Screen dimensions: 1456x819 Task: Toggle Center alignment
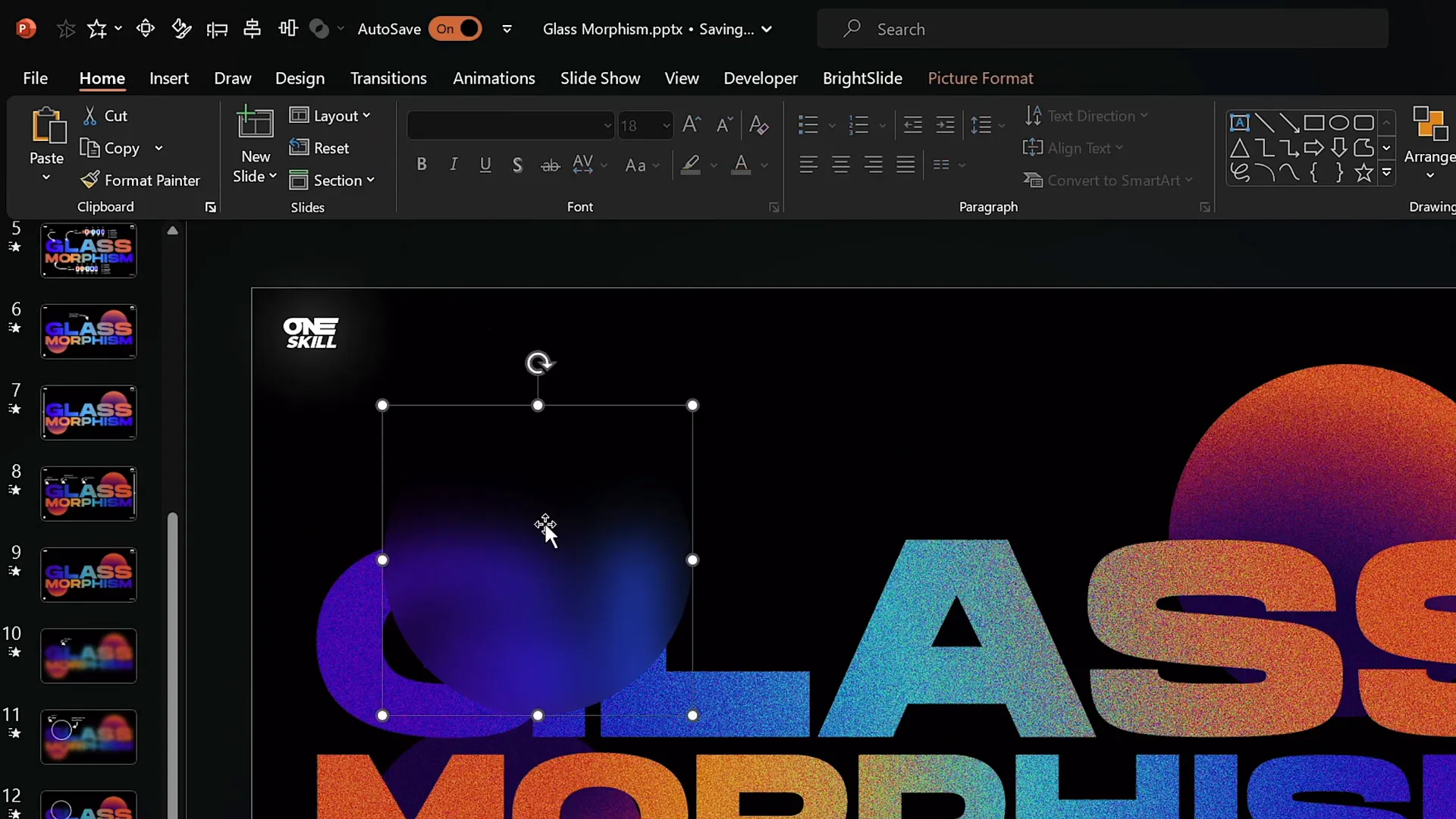coord(840,165)
